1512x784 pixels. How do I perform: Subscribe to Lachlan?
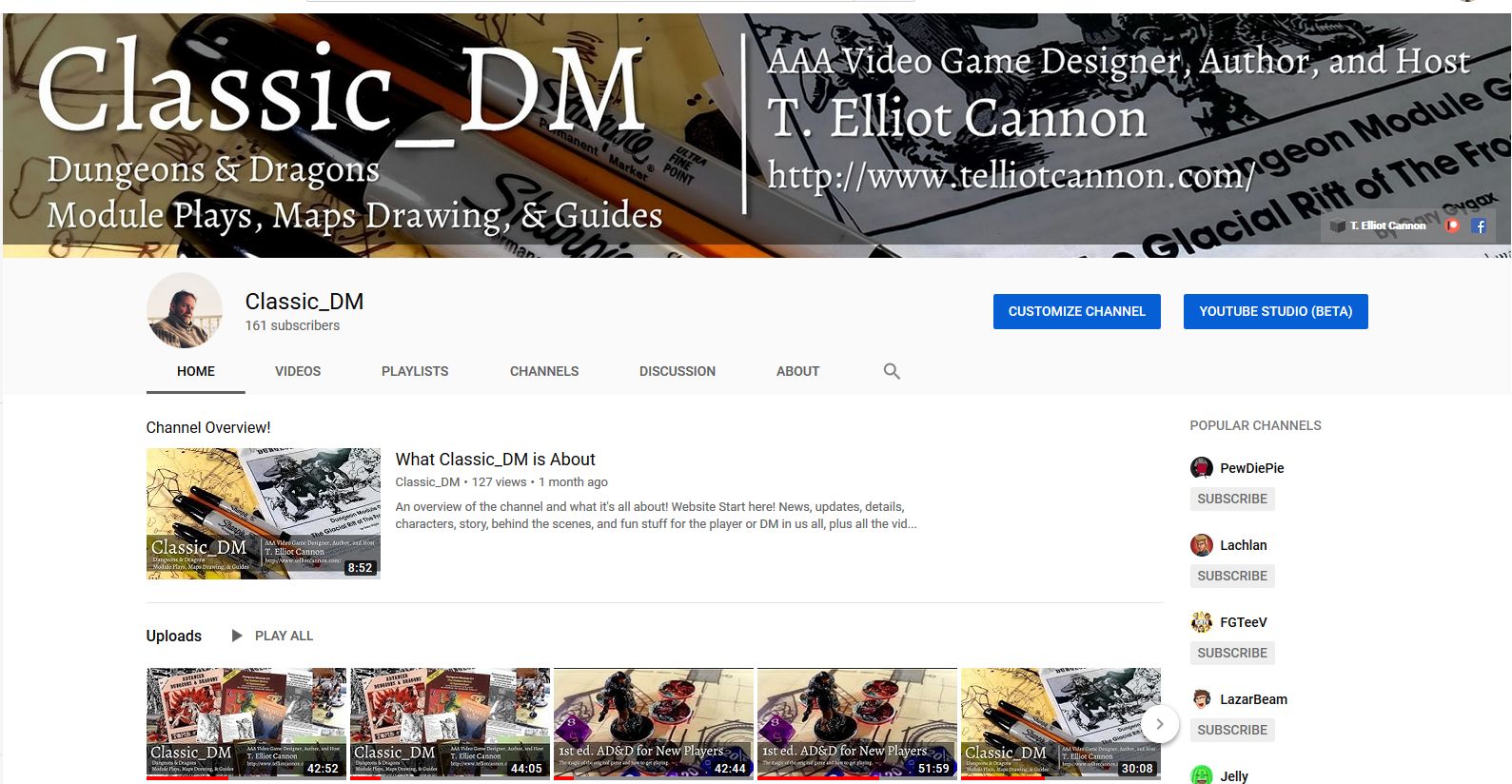(1232, 576)
